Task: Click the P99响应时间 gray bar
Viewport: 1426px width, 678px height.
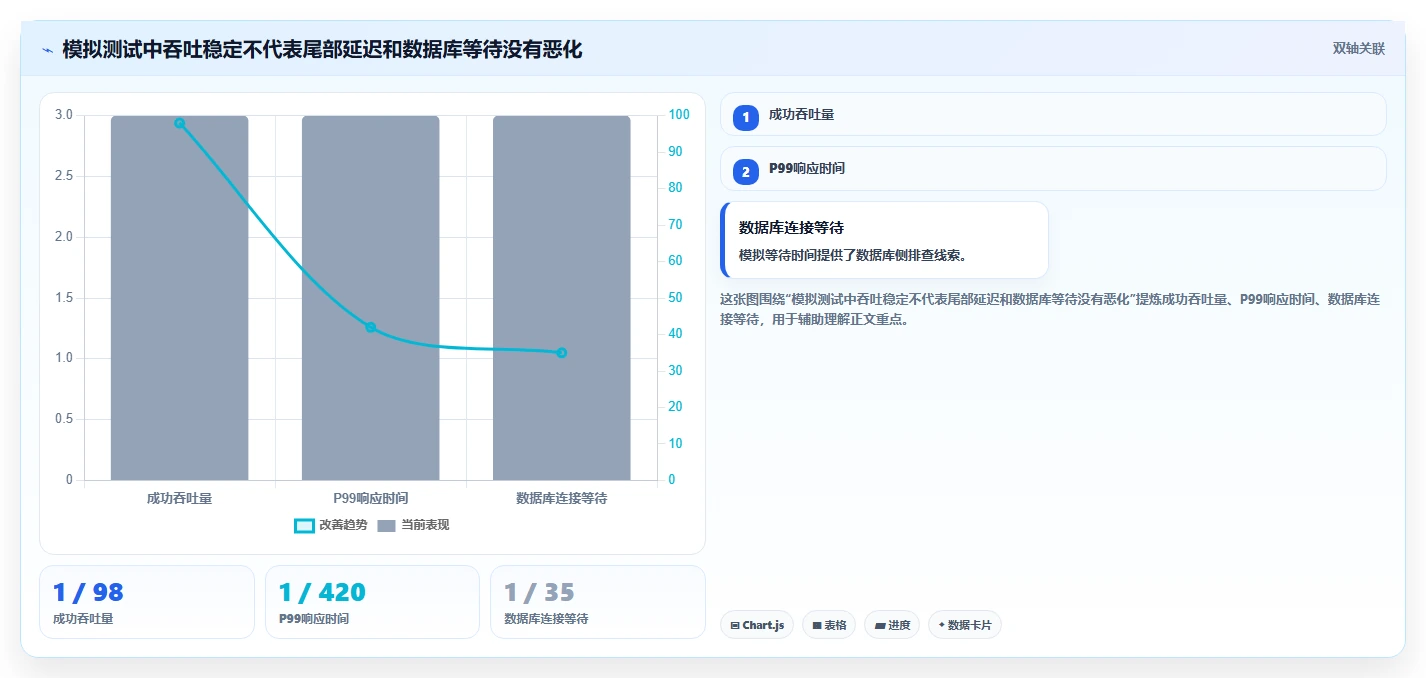Action: (371, 298)
